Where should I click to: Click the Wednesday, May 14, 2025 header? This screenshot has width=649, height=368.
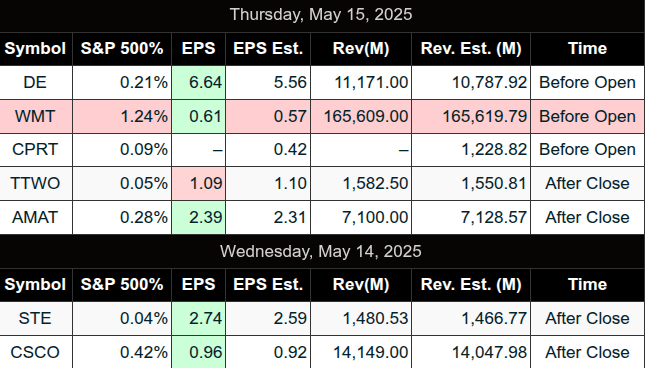coord(322,251)
